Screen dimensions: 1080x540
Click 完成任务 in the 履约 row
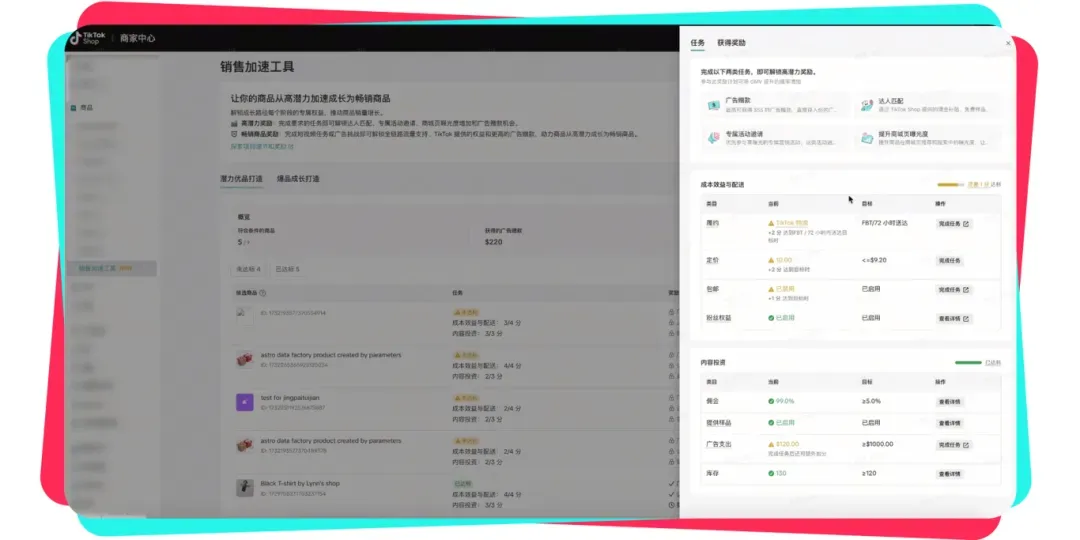954,224
